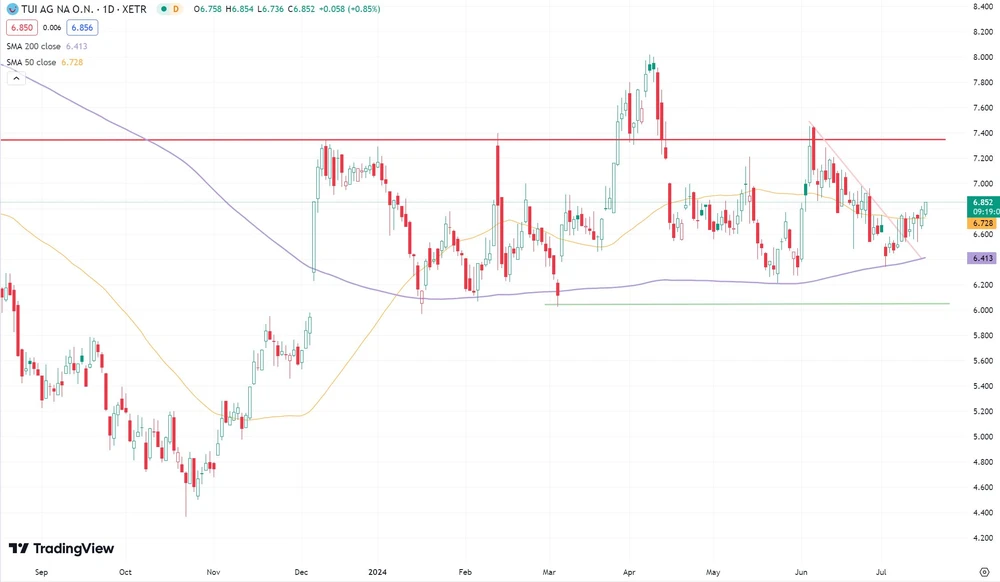
Task: Click the red sell price button 6.850
Action: 22,28
